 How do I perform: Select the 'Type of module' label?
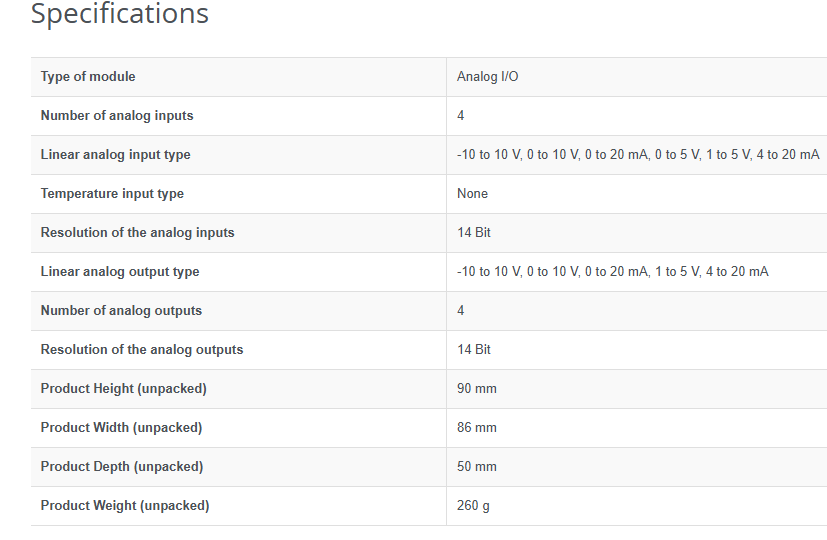click(x=88, y=77)
